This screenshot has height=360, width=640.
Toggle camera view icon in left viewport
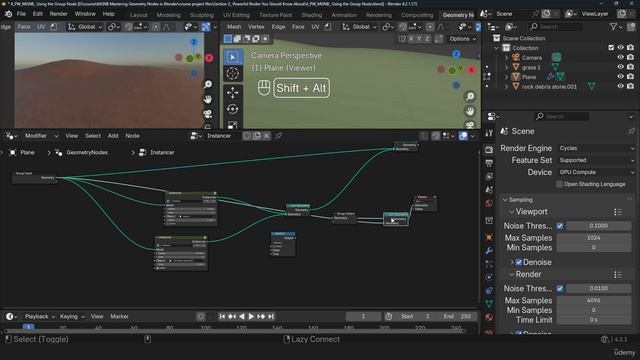[208, 114]
